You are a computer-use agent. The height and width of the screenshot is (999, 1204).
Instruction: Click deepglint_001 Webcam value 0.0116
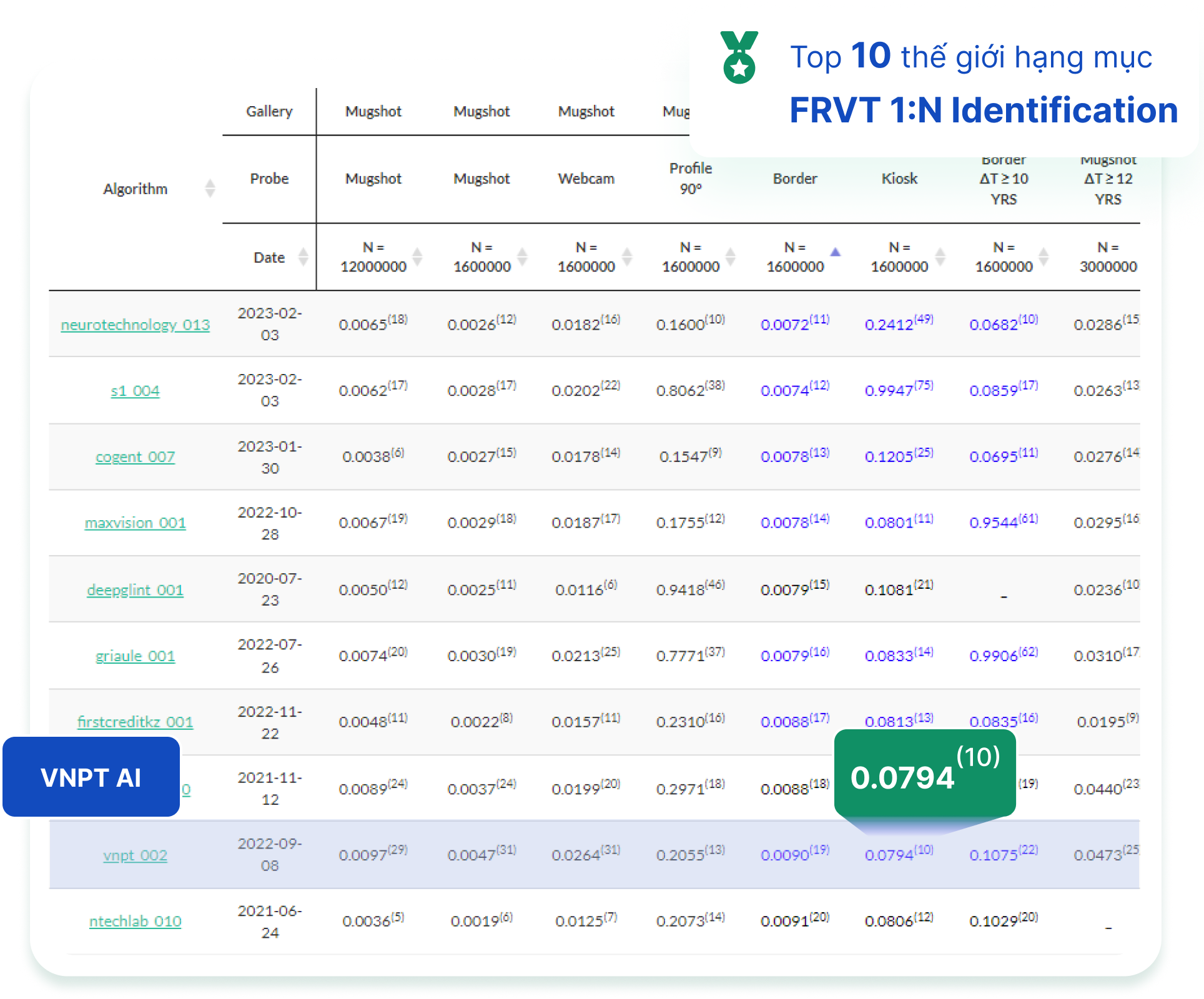(x=586, y=589)
